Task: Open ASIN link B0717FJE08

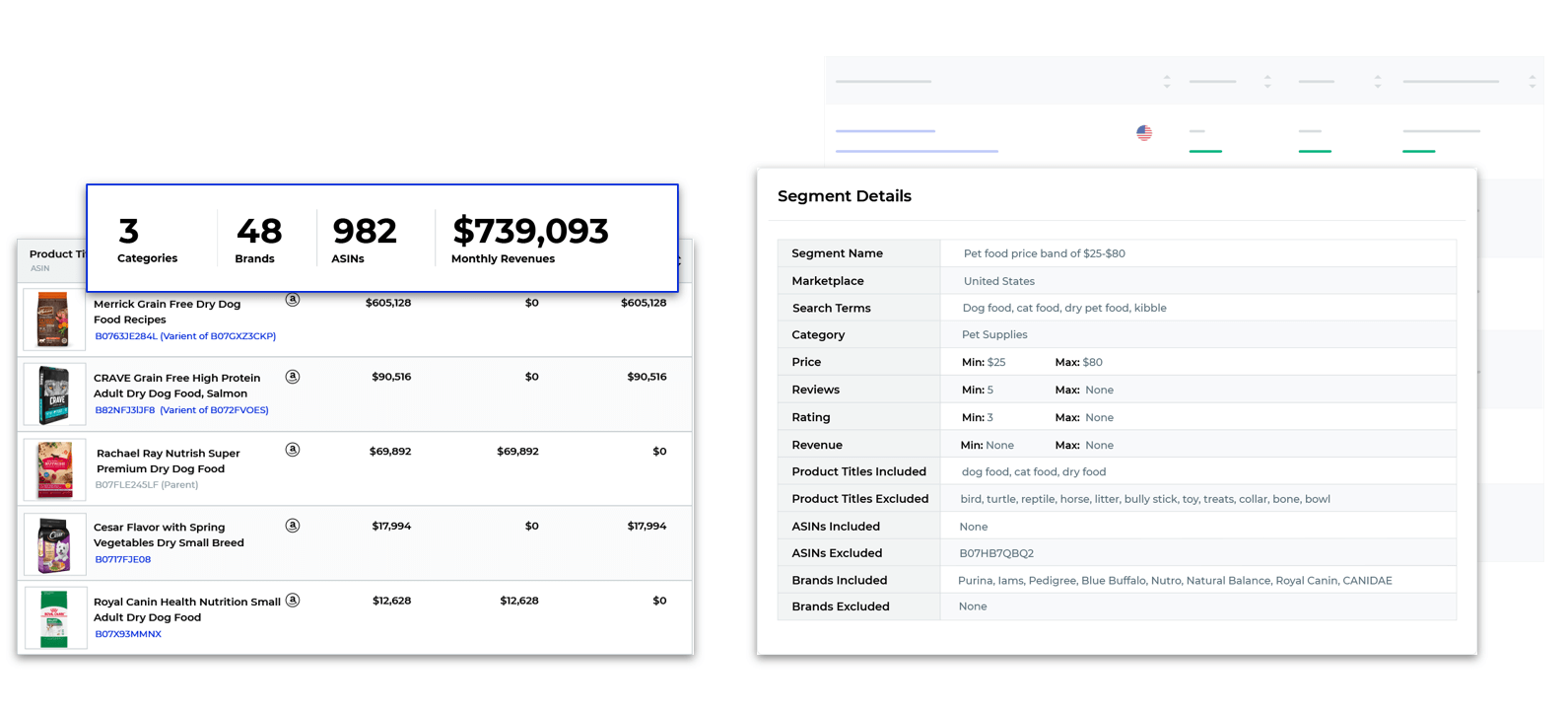Action: 123,559
